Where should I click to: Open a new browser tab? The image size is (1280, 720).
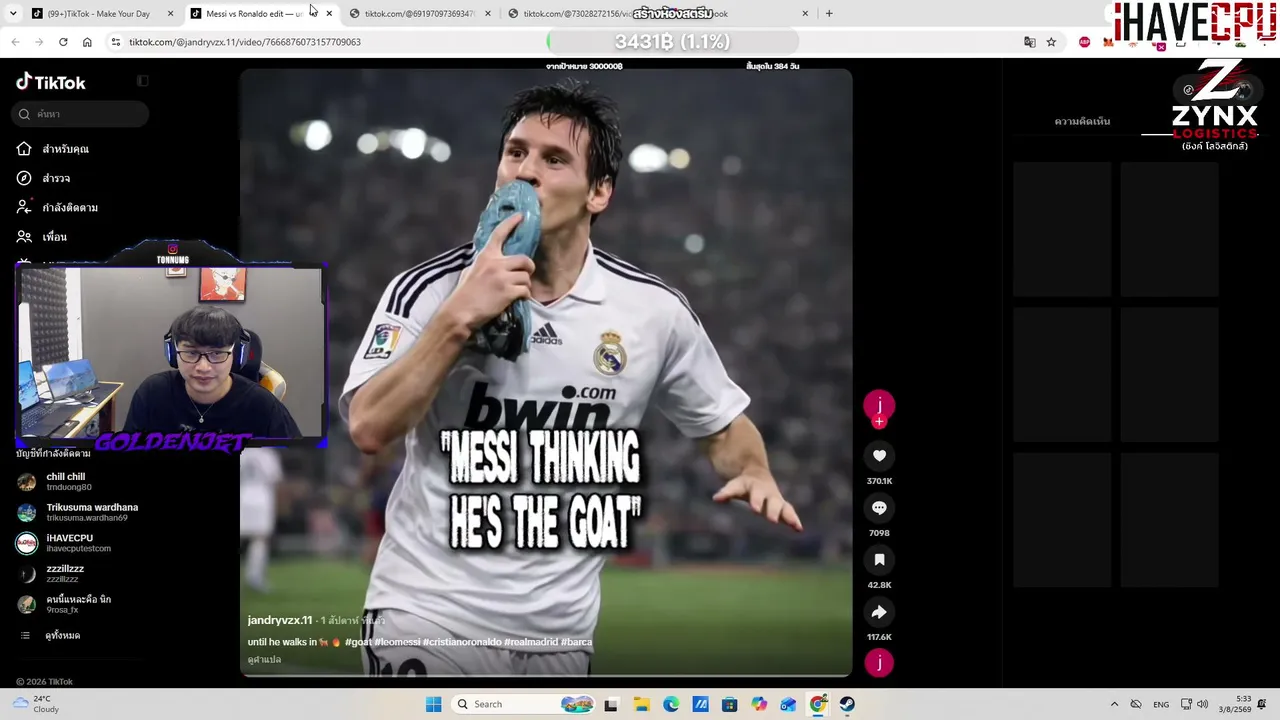829,14
